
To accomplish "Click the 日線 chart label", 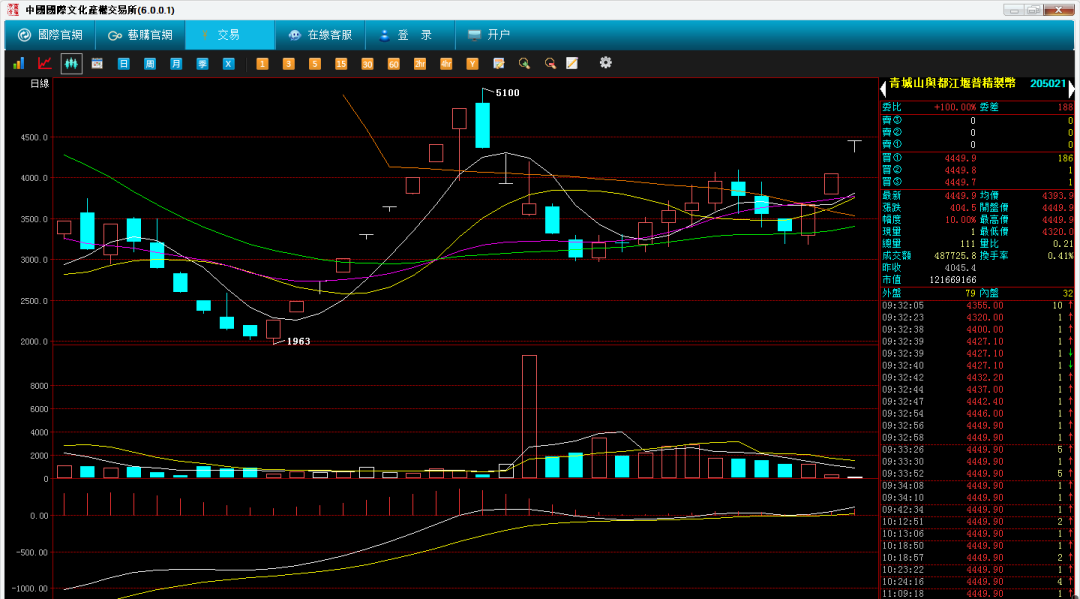I will tap(39, 83).
